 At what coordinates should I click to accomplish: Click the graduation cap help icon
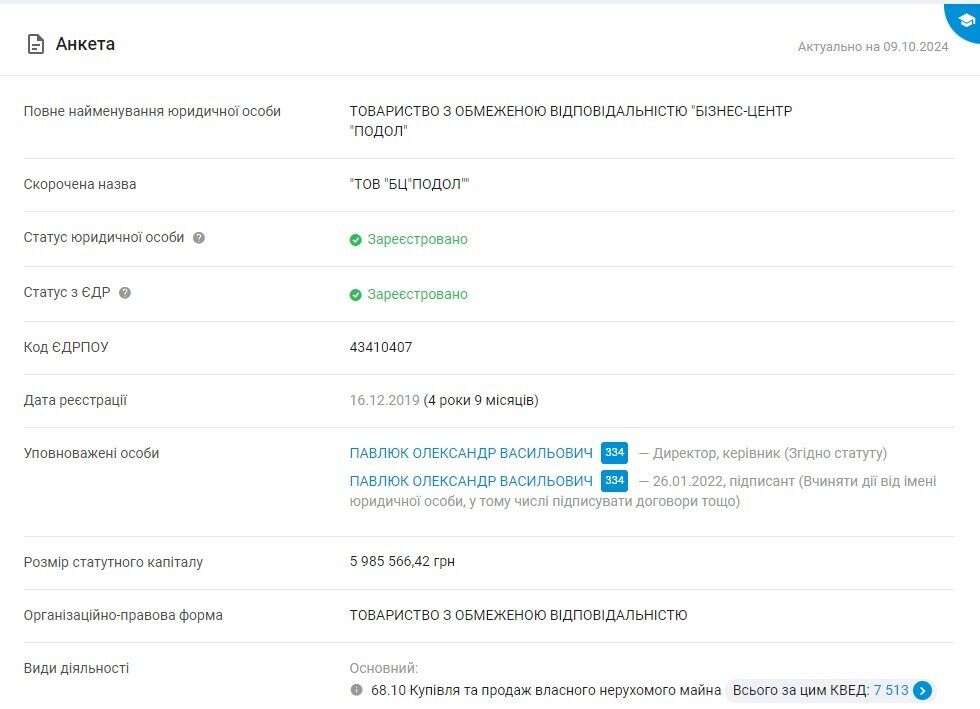tap(966, 21)
